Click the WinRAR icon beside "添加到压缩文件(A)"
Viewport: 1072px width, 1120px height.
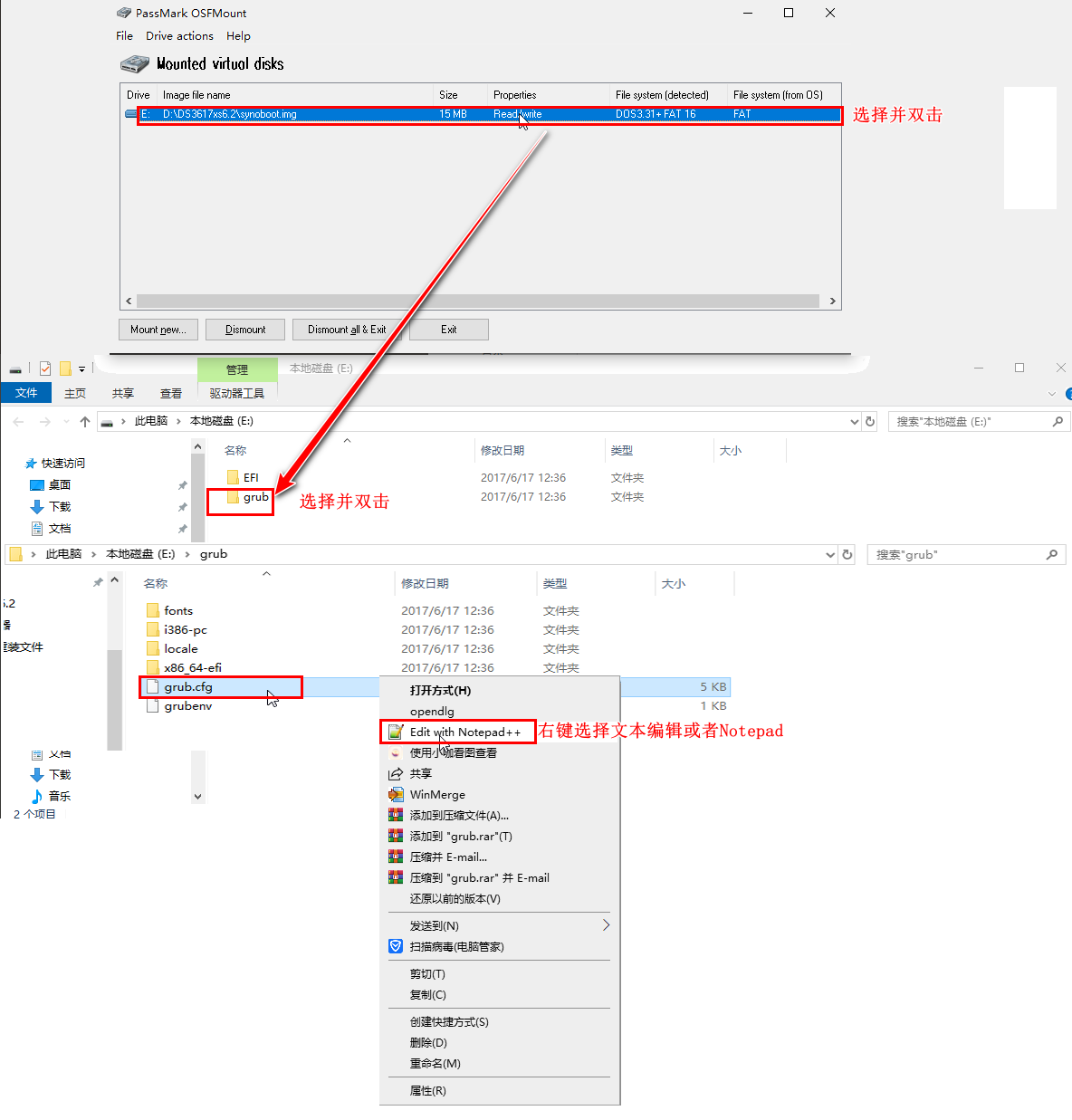396,815
